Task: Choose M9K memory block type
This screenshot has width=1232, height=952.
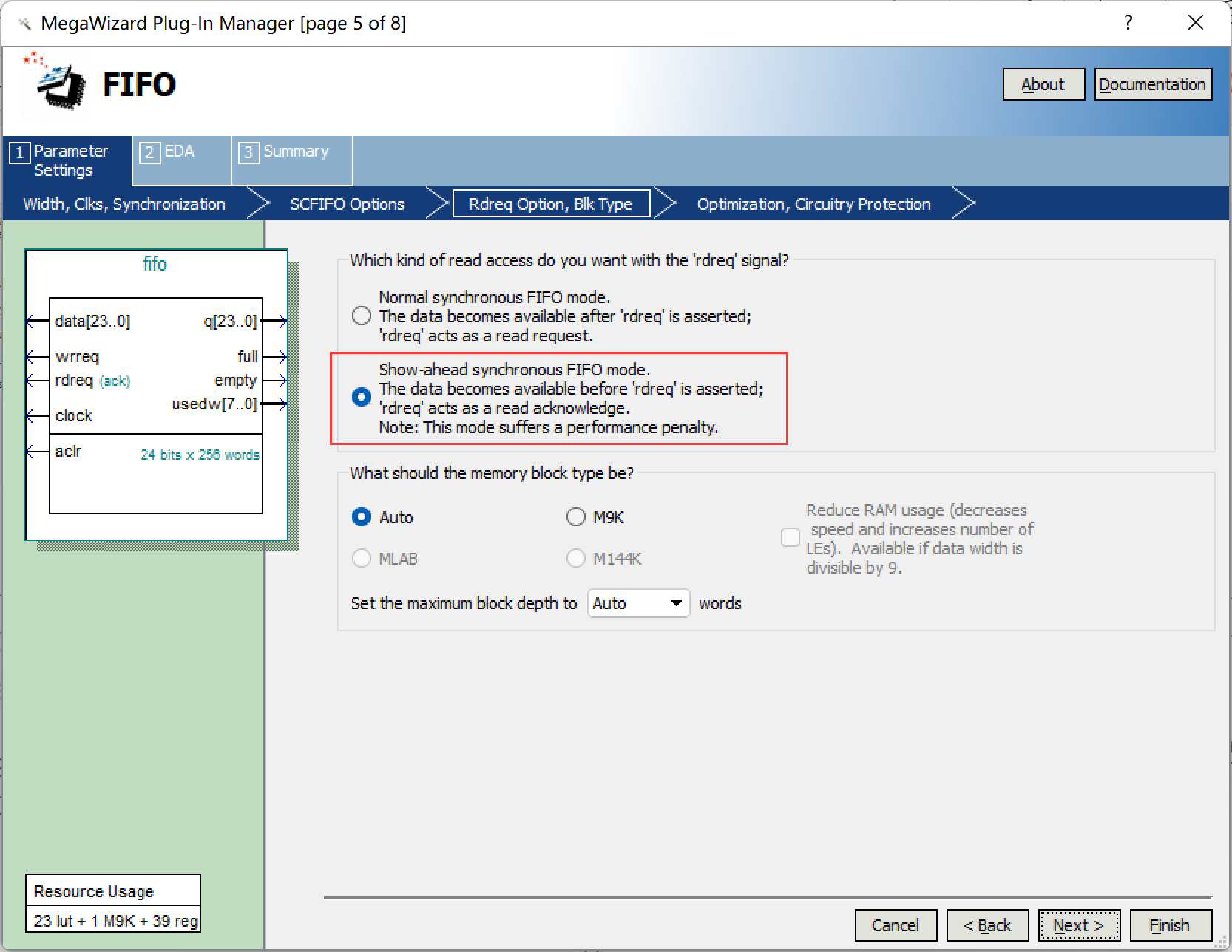Action: 575,517
